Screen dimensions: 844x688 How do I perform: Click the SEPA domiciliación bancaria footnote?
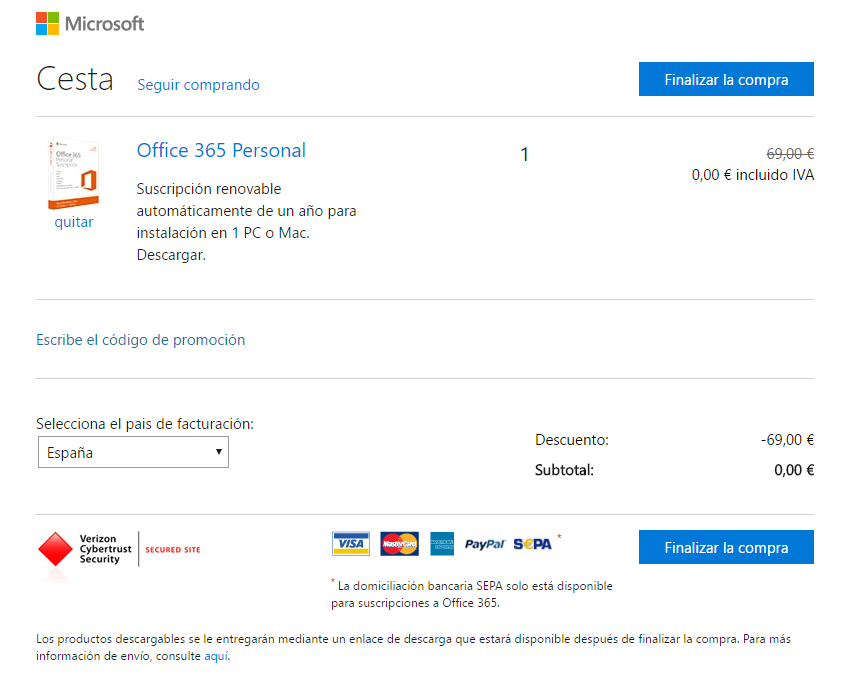click(472, 594)
